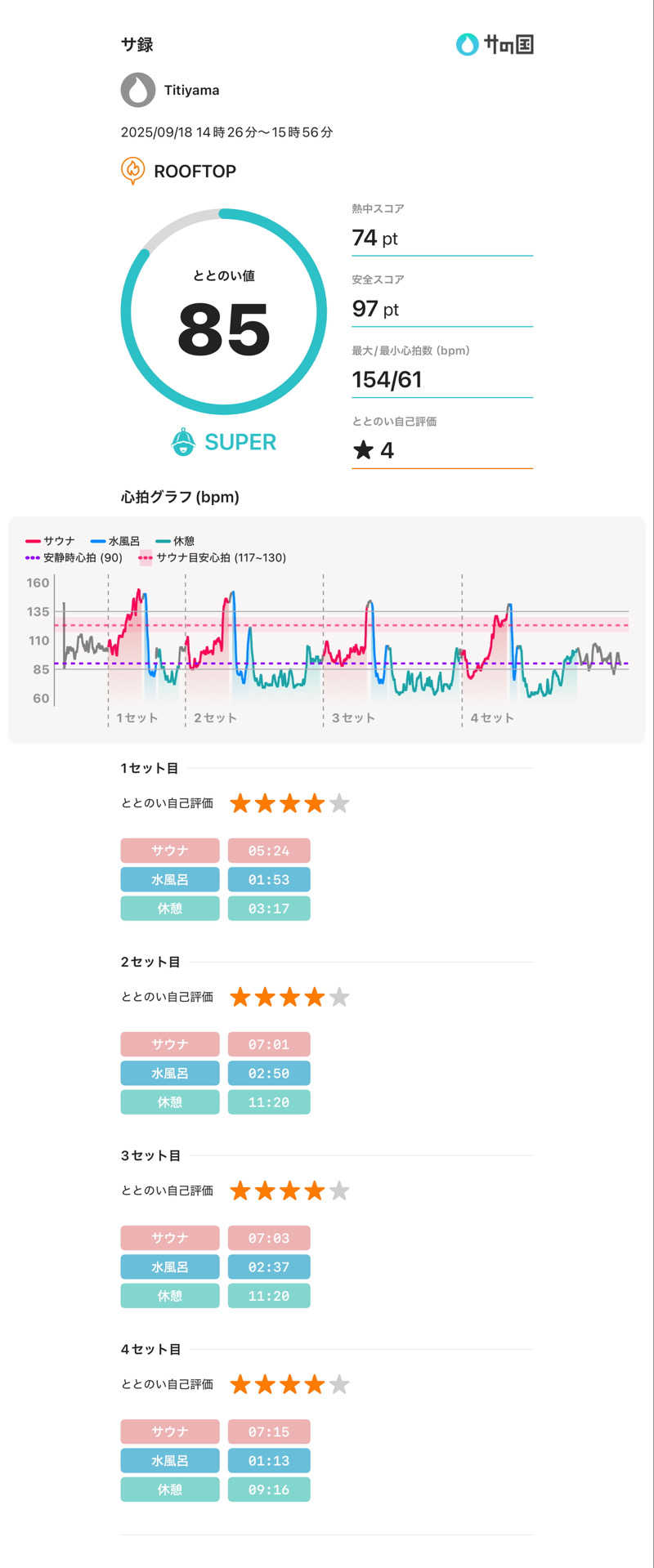The width and height of the screenshot is (654, 1568).
Task: Click the サウナ label in 1セット目
Action: coord(170,851)
